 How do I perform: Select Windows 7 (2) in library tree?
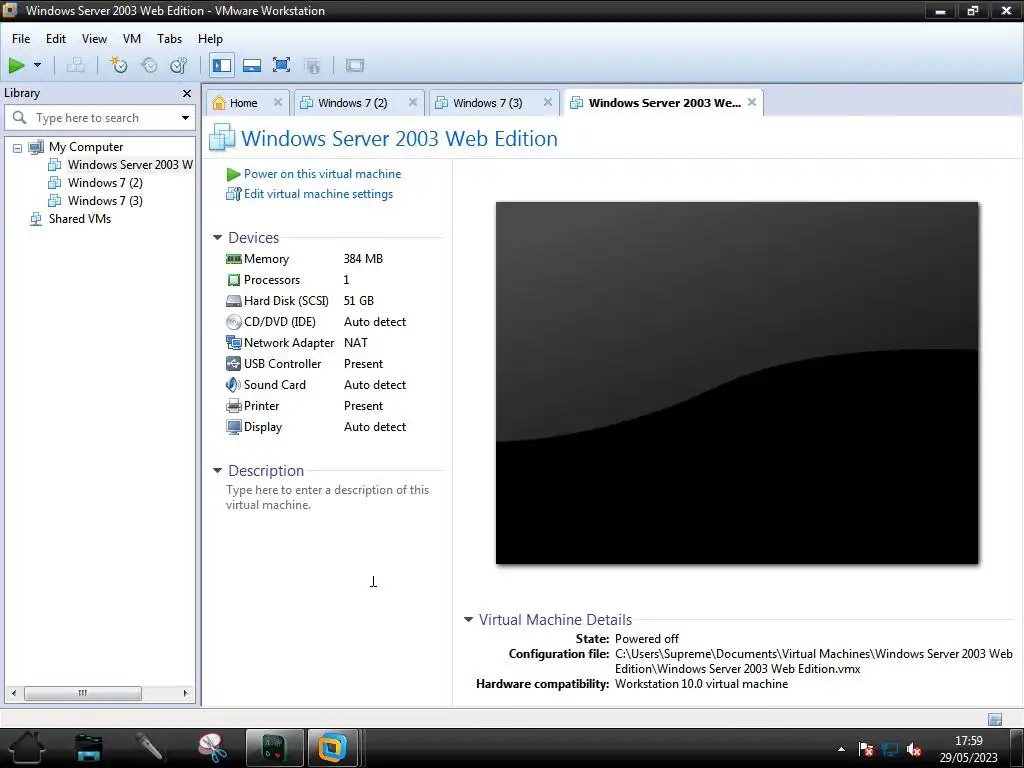pyautogui.click(x=104, y=183)
